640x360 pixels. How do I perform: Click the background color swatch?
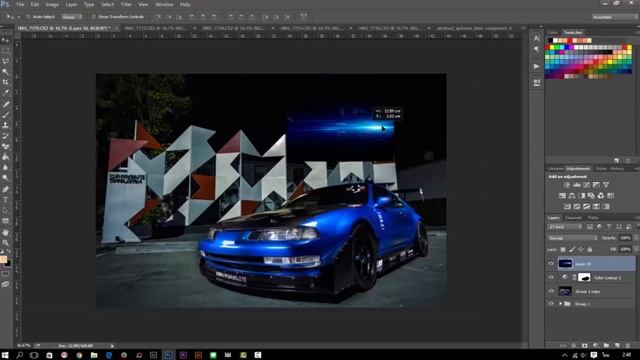point(8,264)
